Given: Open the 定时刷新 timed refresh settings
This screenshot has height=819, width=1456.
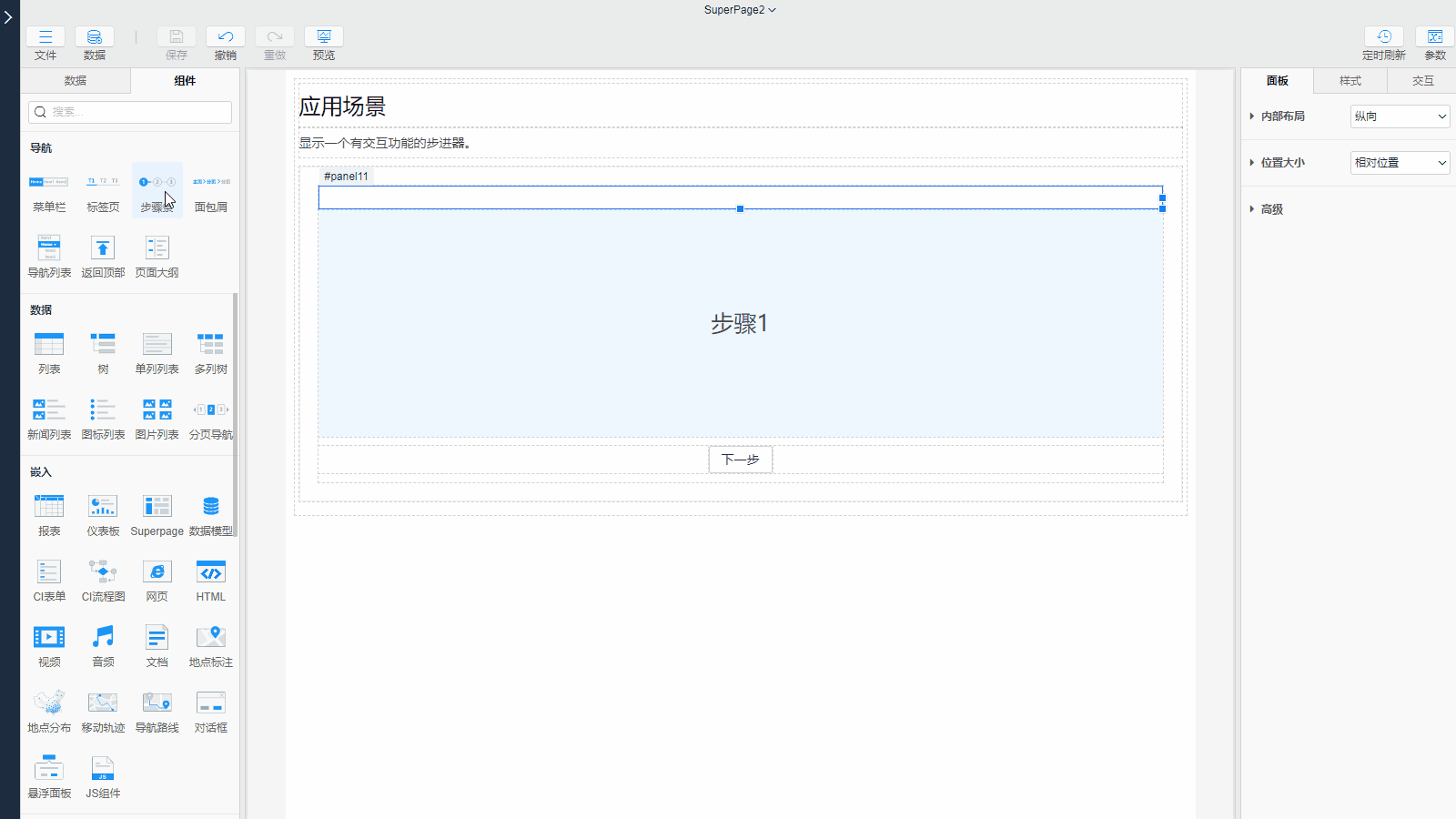Looking at the screenshot, I should 1383,43.
